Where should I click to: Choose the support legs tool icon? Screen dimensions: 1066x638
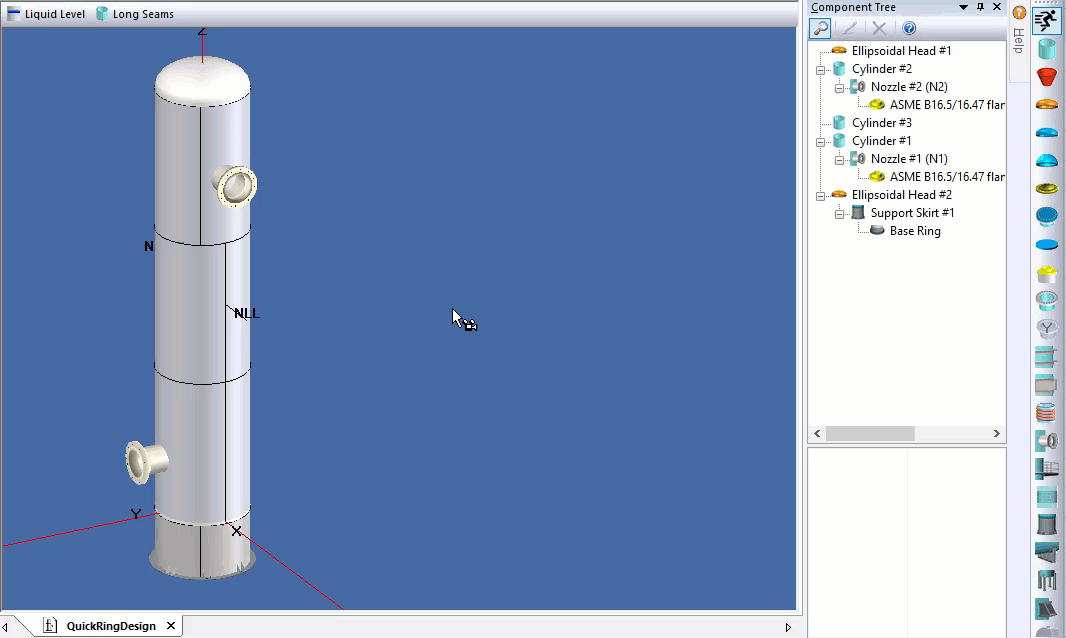click(1047, 580)
